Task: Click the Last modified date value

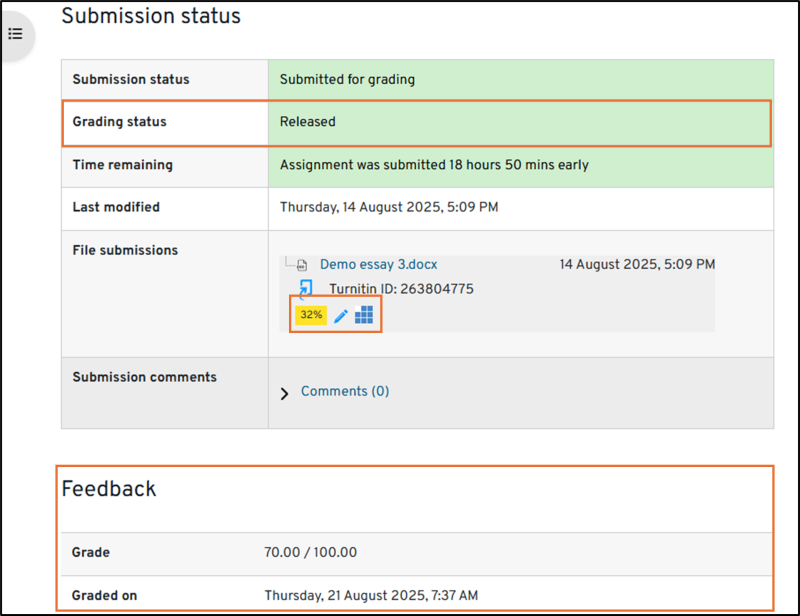Action: (x=388, y=207)
